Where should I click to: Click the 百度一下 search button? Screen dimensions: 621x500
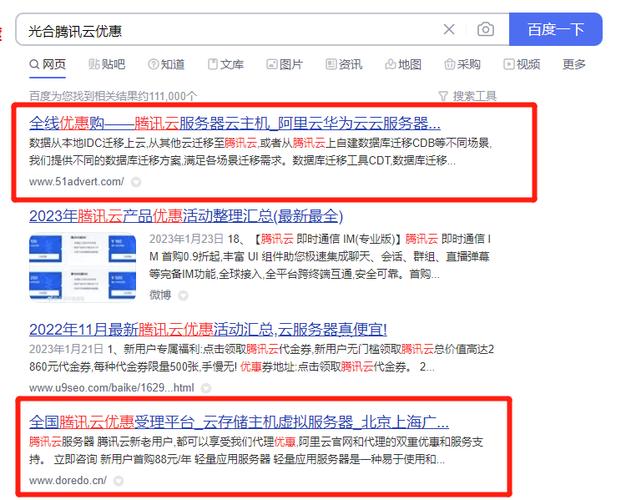555,29
